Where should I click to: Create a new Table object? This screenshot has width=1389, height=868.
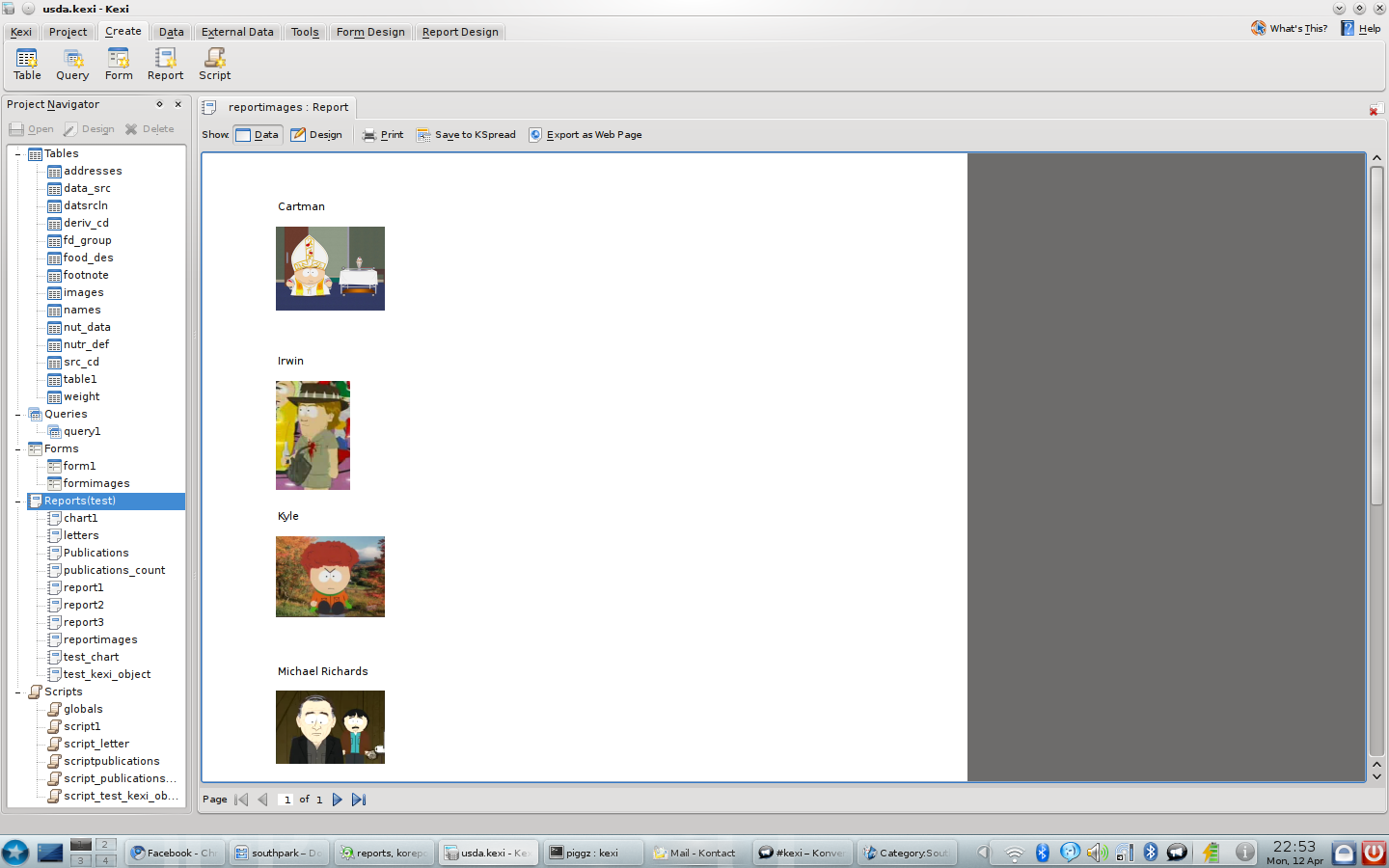pyautogui.click(x=27, y=65)
